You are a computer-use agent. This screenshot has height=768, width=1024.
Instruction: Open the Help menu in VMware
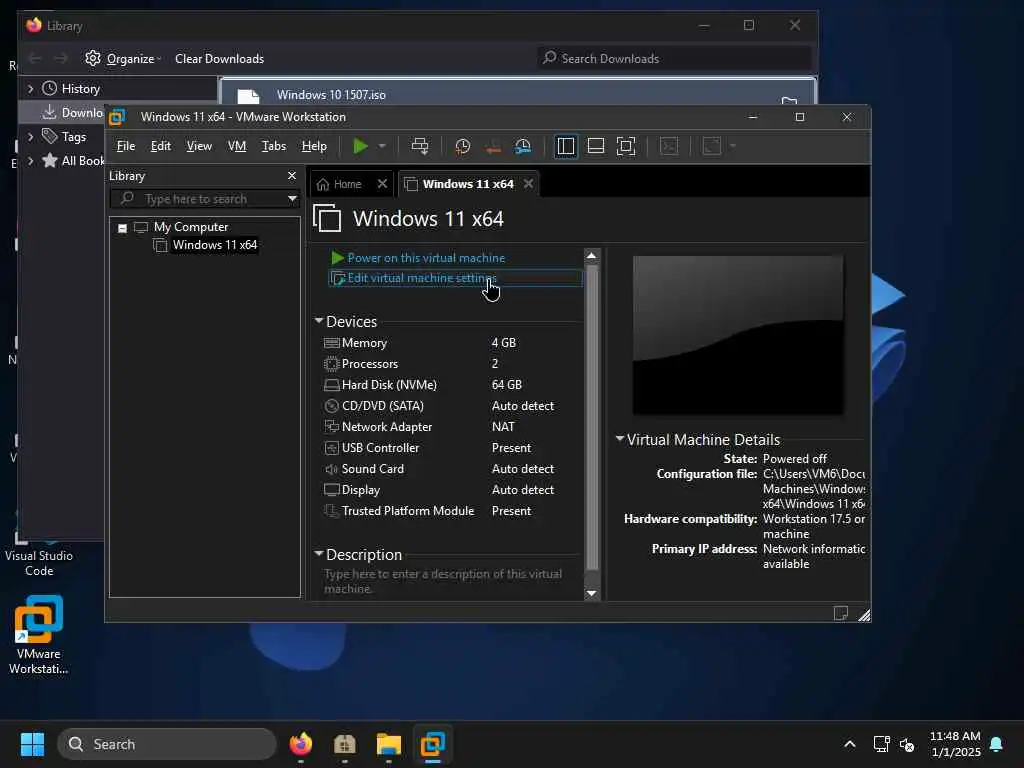point(314,146)
